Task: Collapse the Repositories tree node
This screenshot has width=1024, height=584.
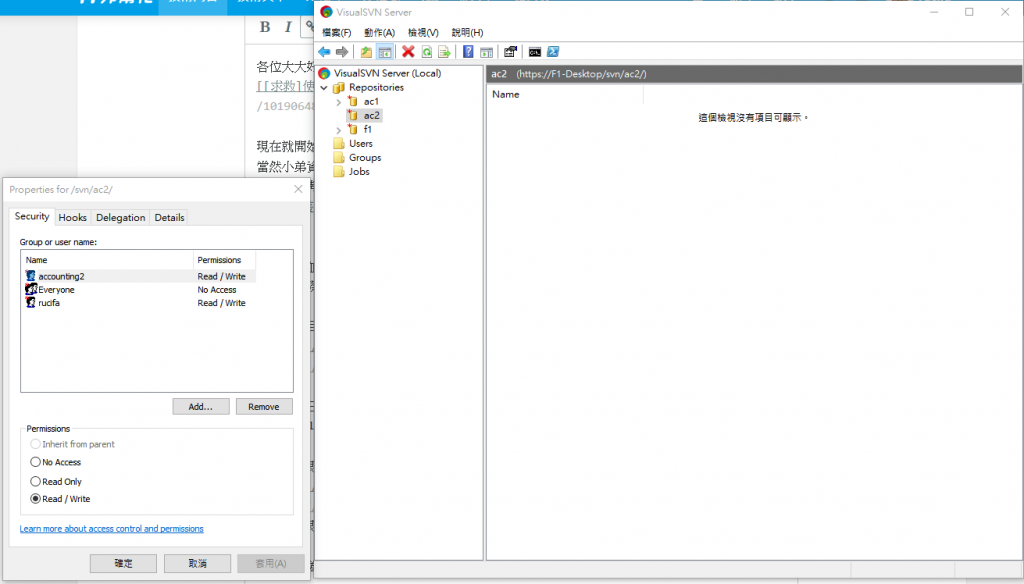Action: pos(324,88)
